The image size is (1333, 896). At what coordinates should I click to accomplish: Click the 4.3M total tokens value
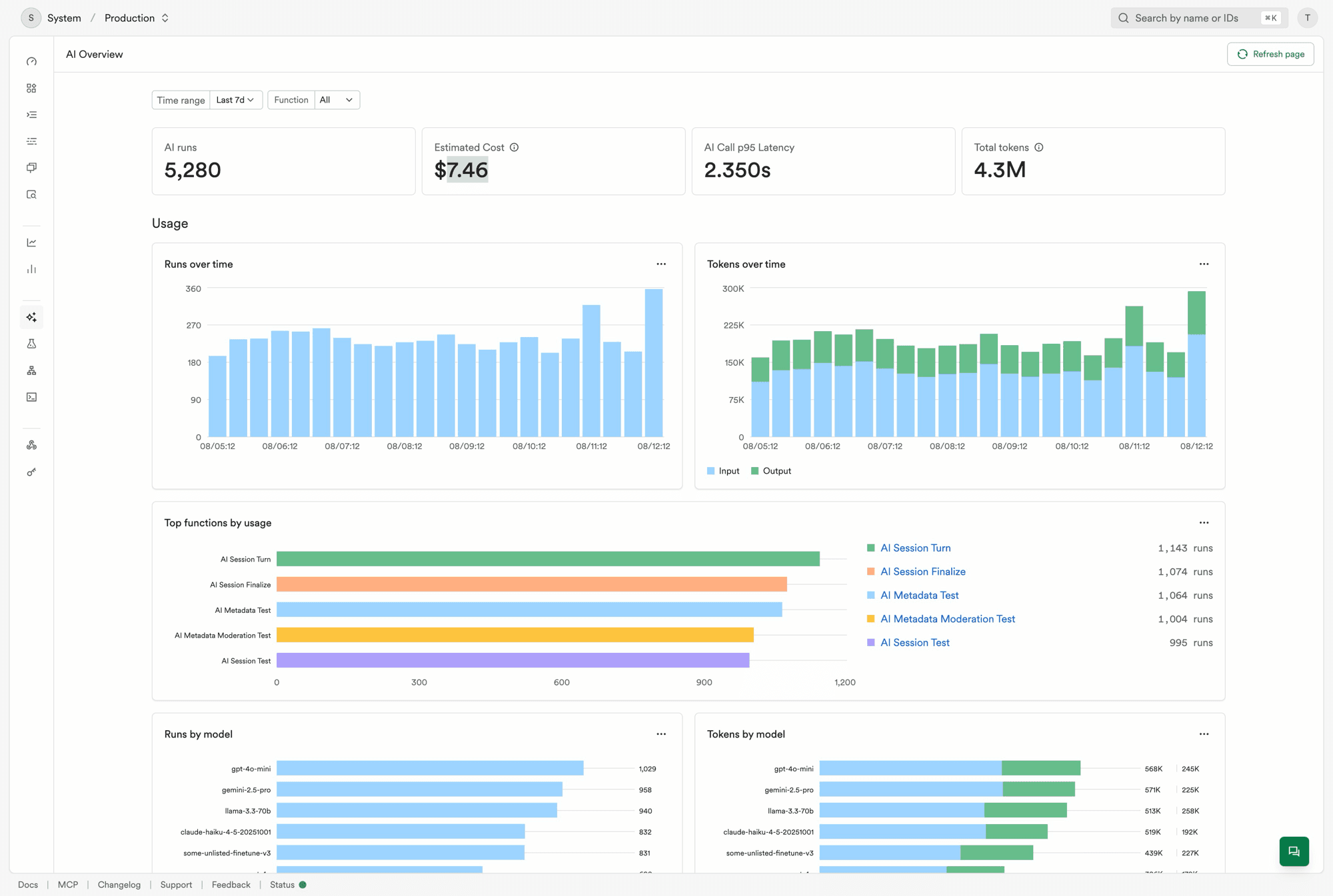tap(1000, 170)
